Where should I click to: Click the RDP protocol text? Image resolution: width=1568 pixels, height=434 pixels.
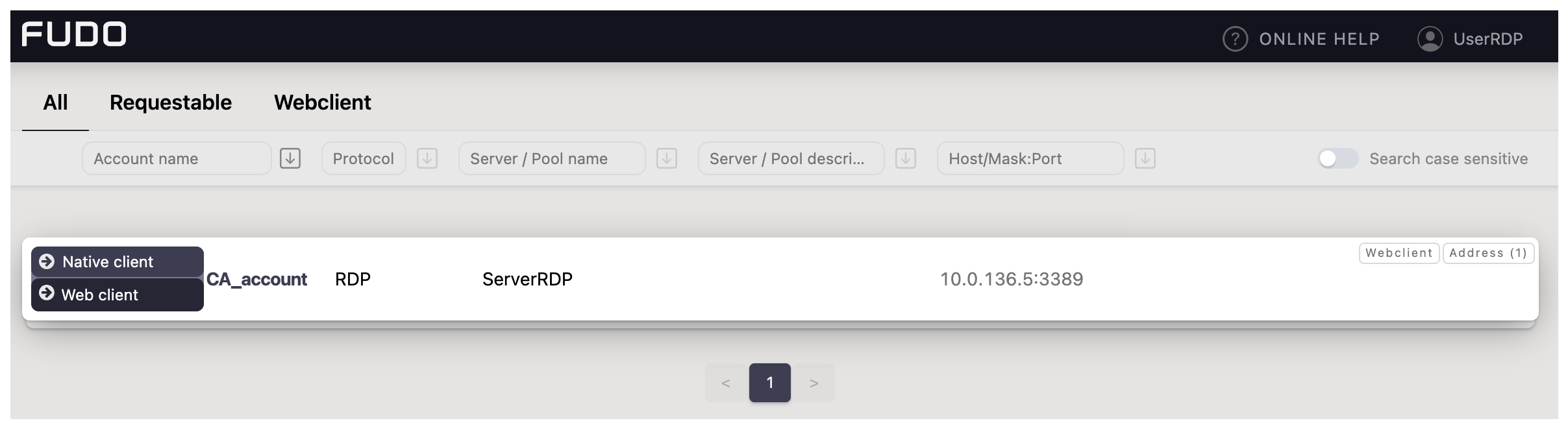353,279
